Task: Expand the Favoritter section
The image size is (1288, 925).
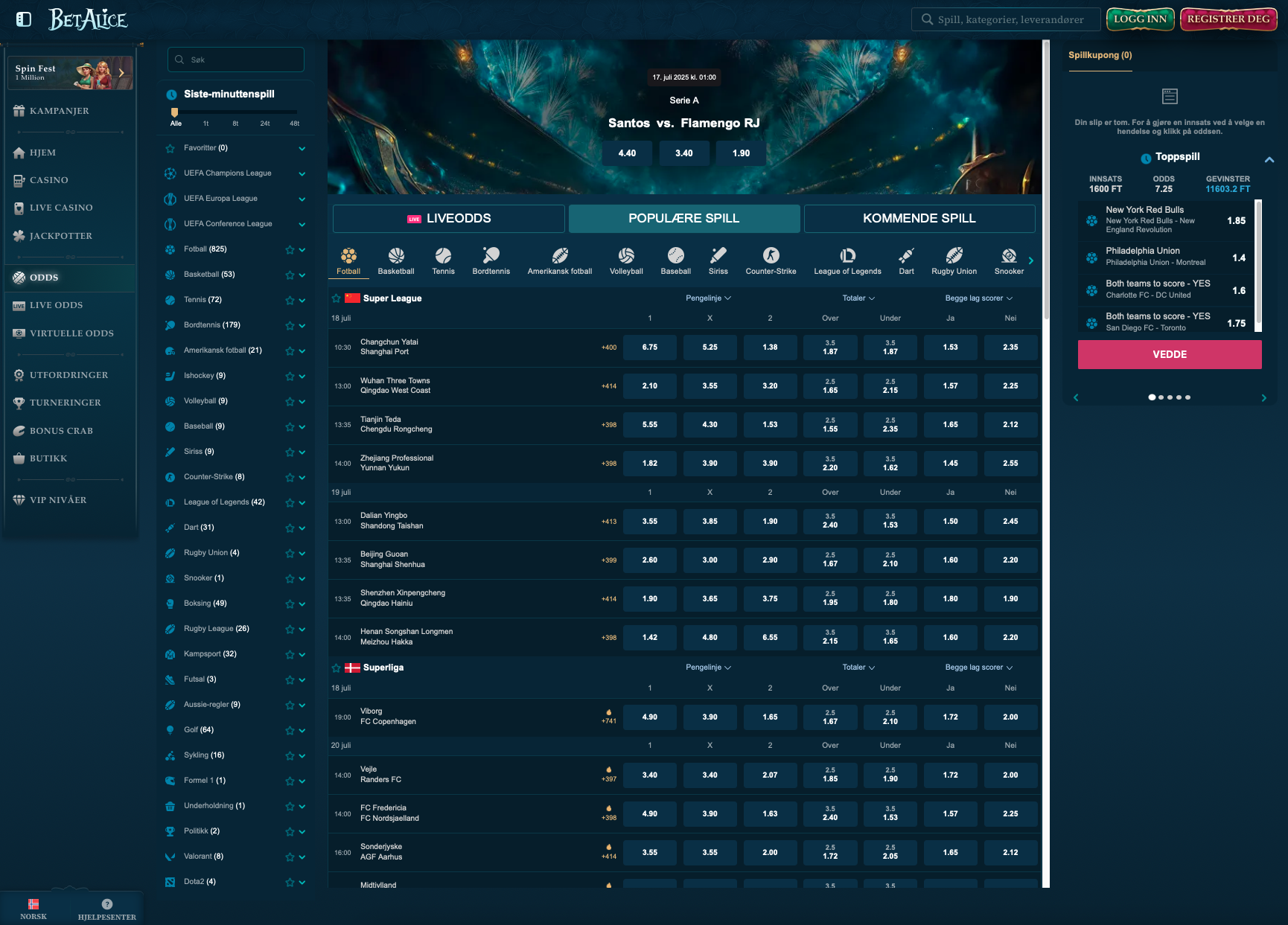Action: [302, 149]
